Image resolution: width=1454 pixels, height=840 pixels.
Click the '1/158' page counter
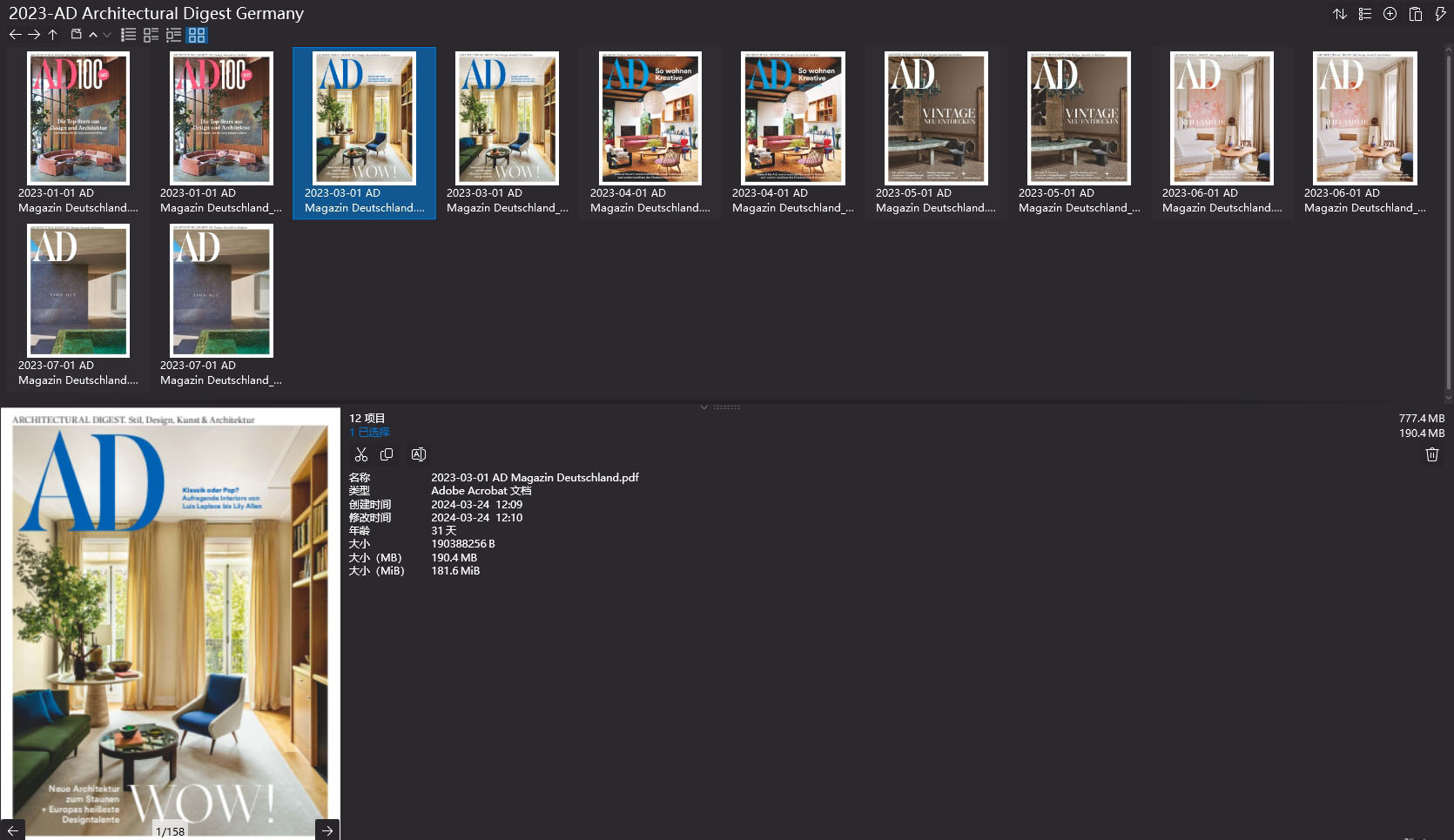(x=170, y=831)
